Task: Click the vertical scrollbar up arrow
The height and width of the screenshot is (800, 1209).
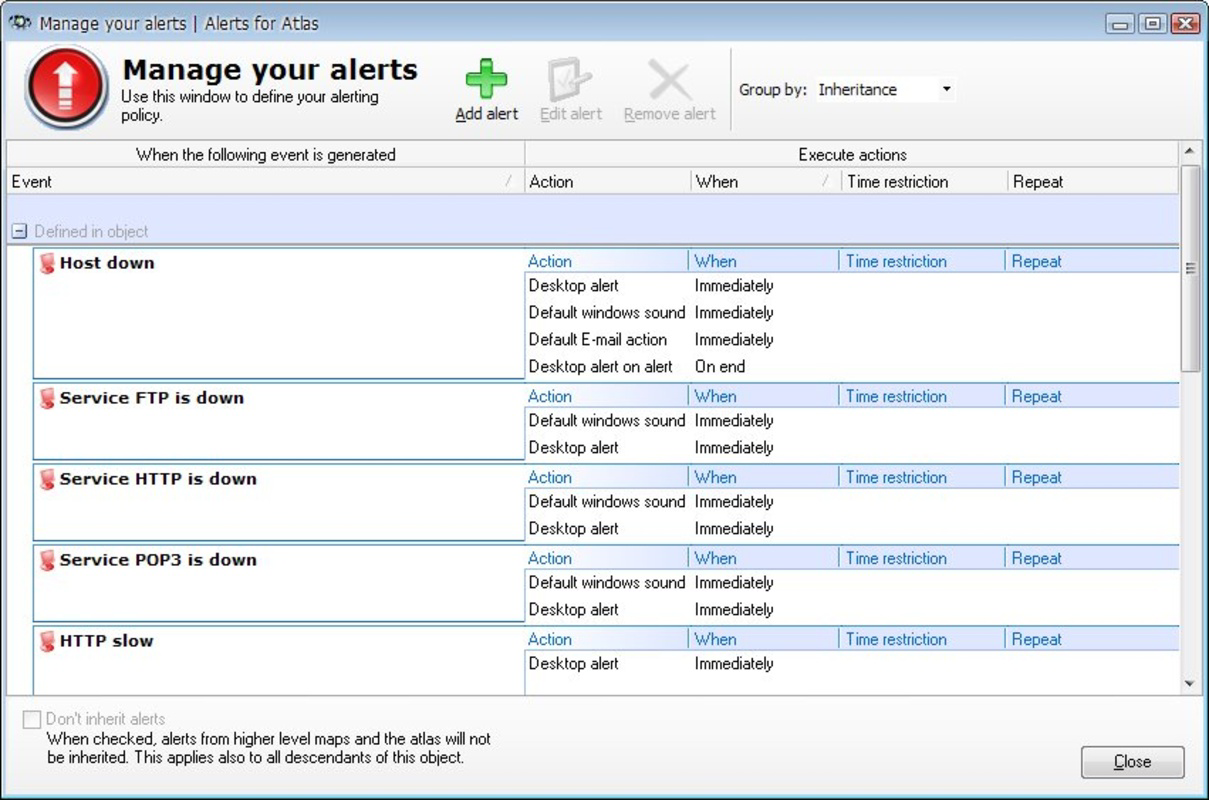Action: tap(1190, 152)
